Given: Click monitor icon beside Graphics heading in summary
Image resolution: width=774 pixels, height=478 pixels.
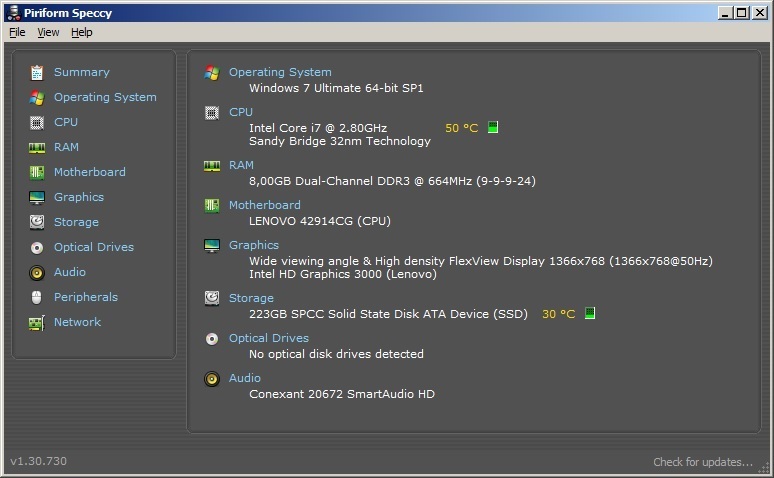Looking at the screenshot, I should pyautogui.click(x=212, y=245).
